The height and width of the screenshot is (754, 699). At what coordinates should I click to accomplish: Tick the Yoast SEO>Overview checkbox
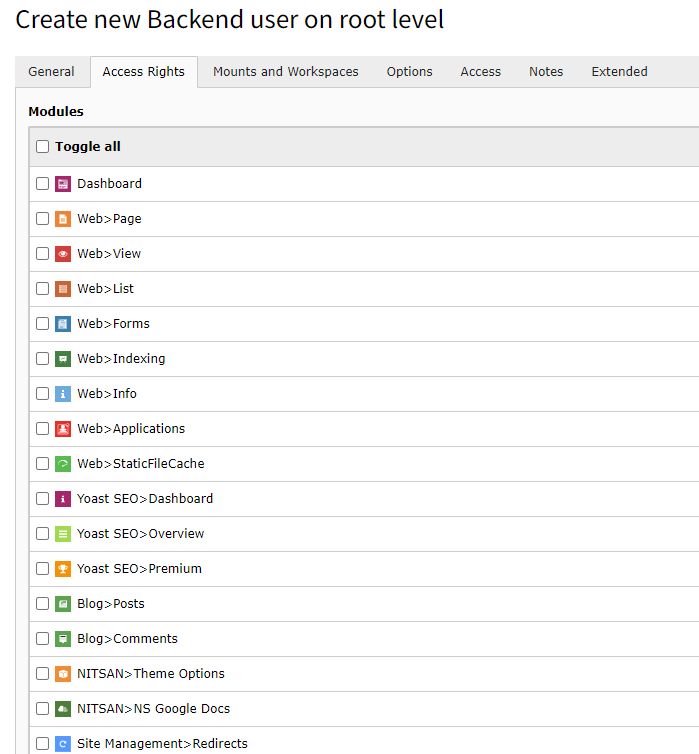click(42, 534)
